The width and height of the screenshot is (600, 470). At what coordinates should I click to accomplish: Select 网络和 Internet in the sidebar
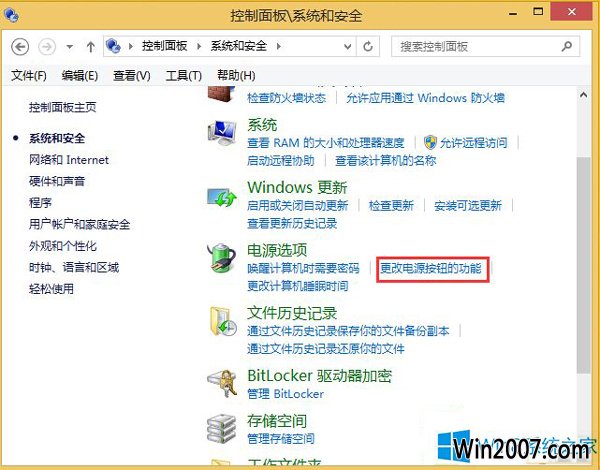(x=69, y=160)
